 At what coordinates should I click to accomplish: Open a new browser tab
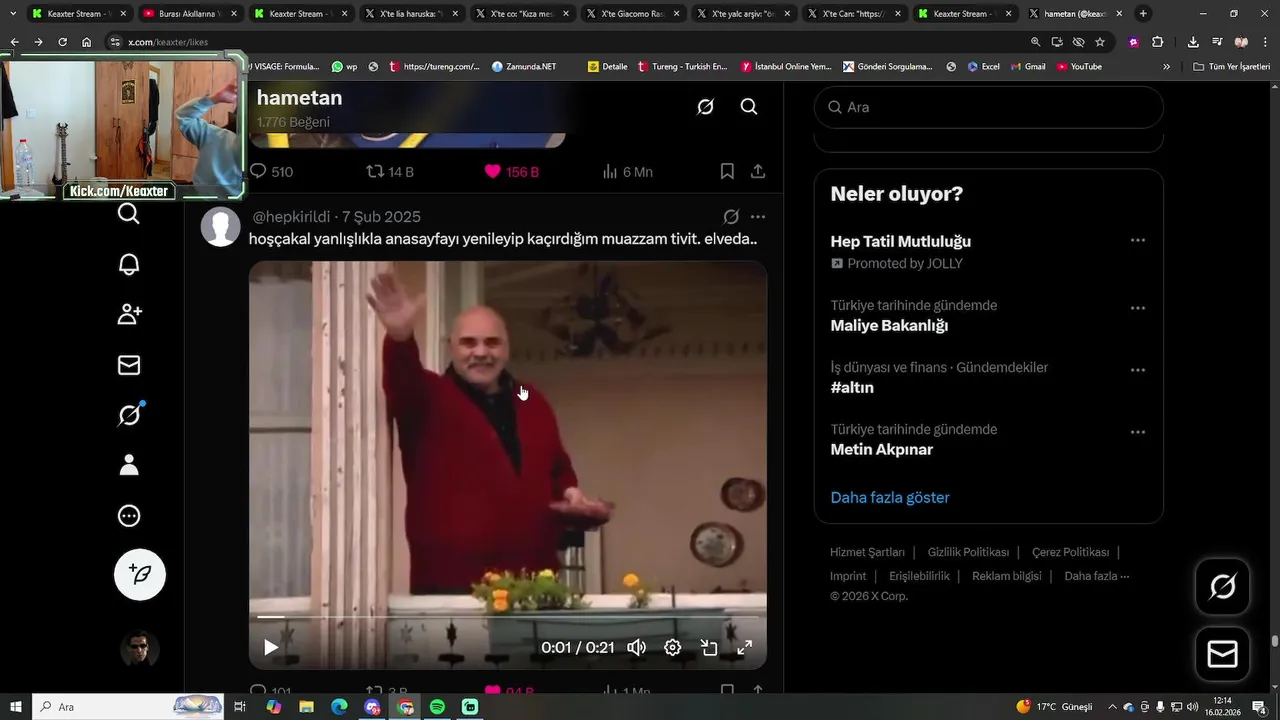pyautogui.click(x=1143, y=14)
